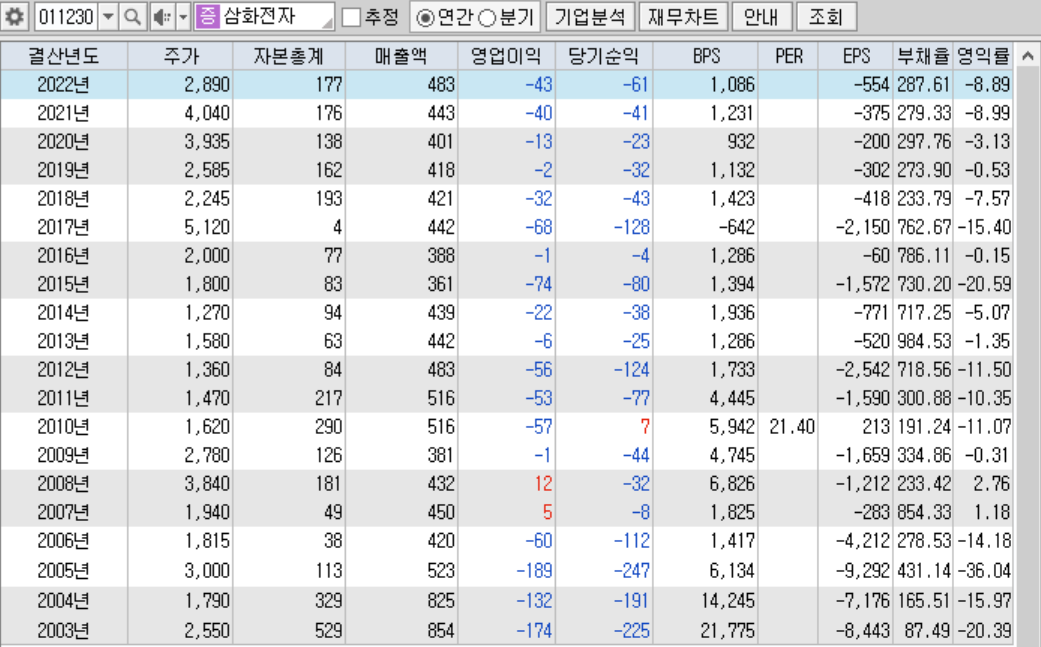Select the 2016년 row
The image size is (1041, 647).
click(x=507, y=255)
